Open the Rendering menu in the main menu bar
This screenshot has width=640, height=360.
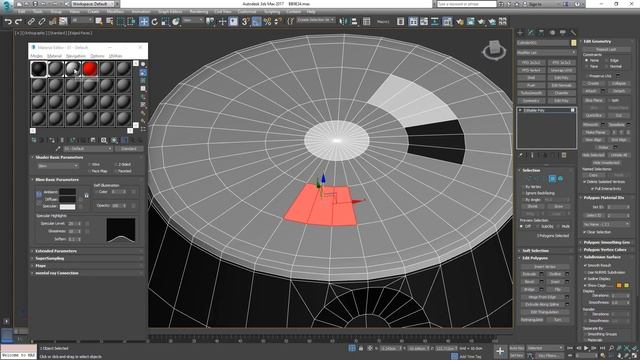199,12
